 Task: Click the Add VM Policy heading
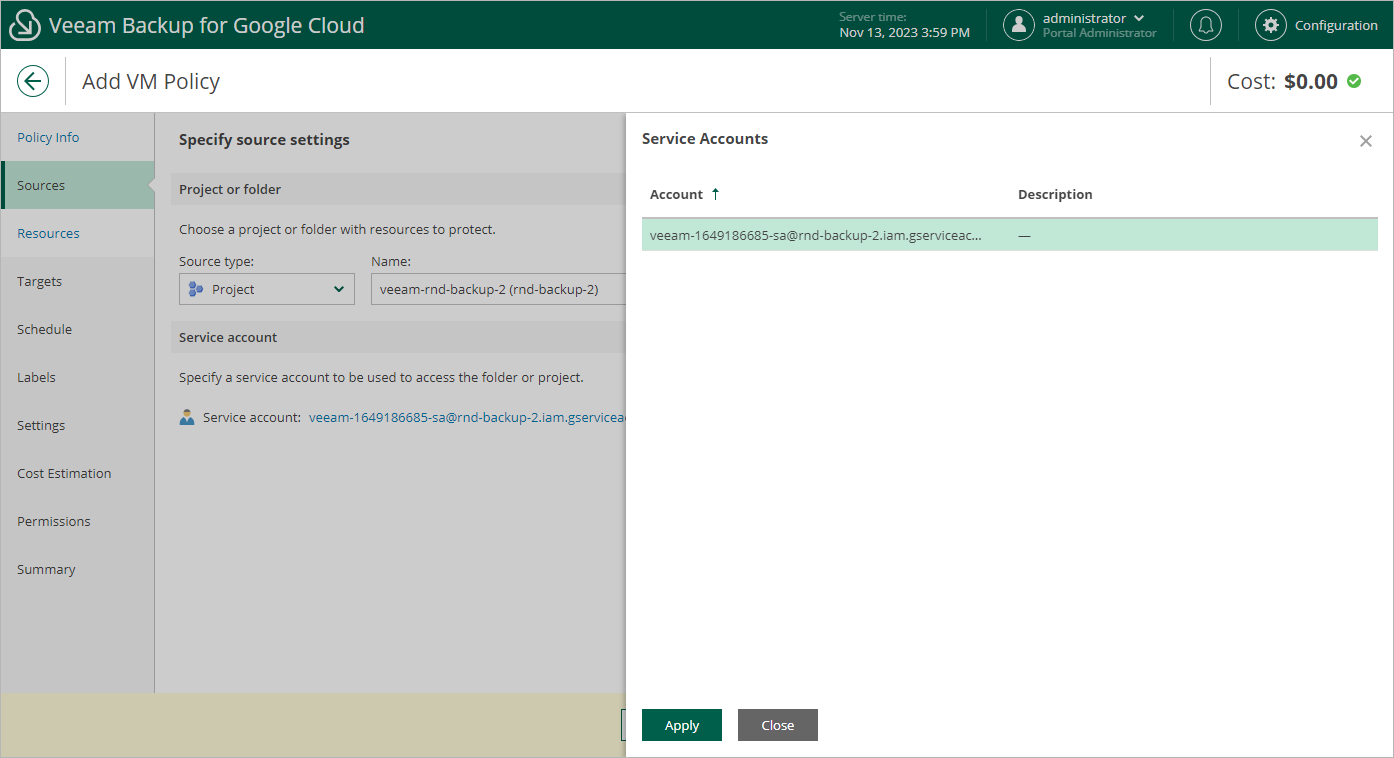point(151,81)
